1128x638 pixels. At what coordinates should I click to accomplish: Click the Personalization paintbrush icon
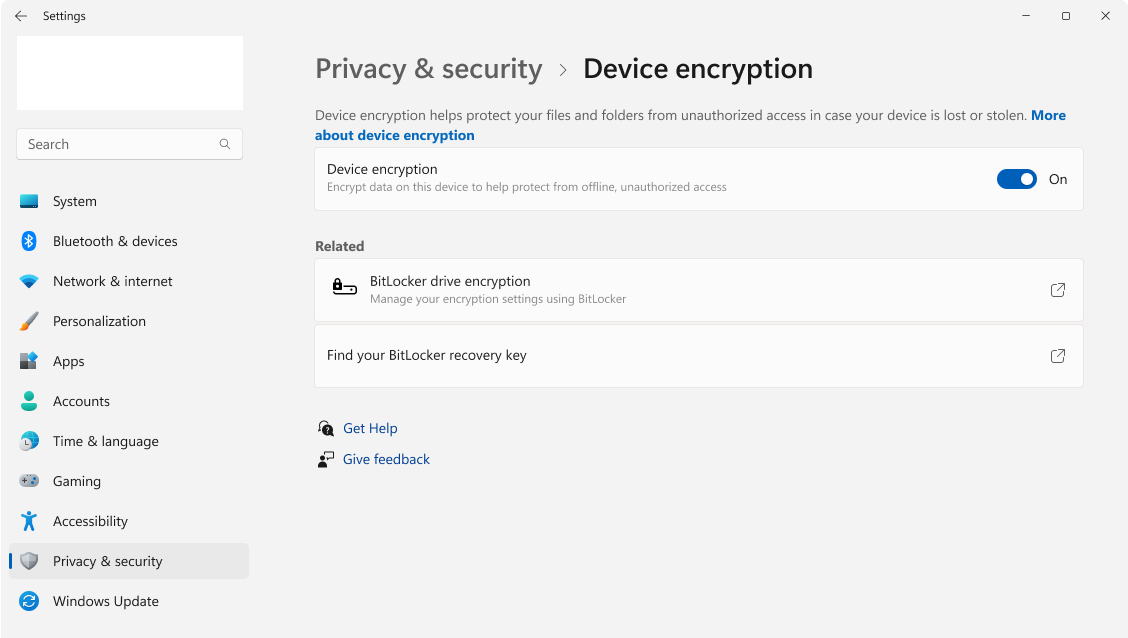tap(29, 322)
